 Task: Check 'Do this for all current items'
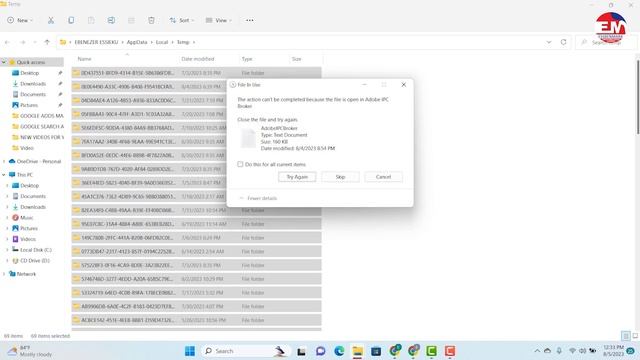point(240,164)
